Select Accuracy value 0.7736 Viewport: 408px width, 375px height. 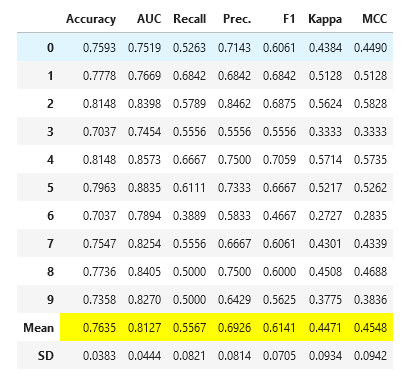(x=99, y=272)
